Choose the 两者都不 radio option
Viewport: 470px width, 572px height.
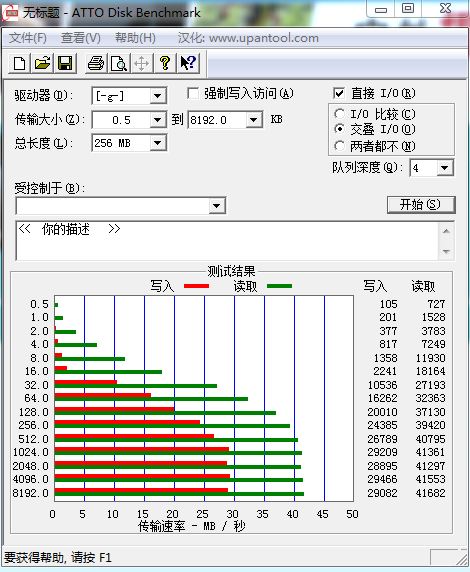(339, 146)
